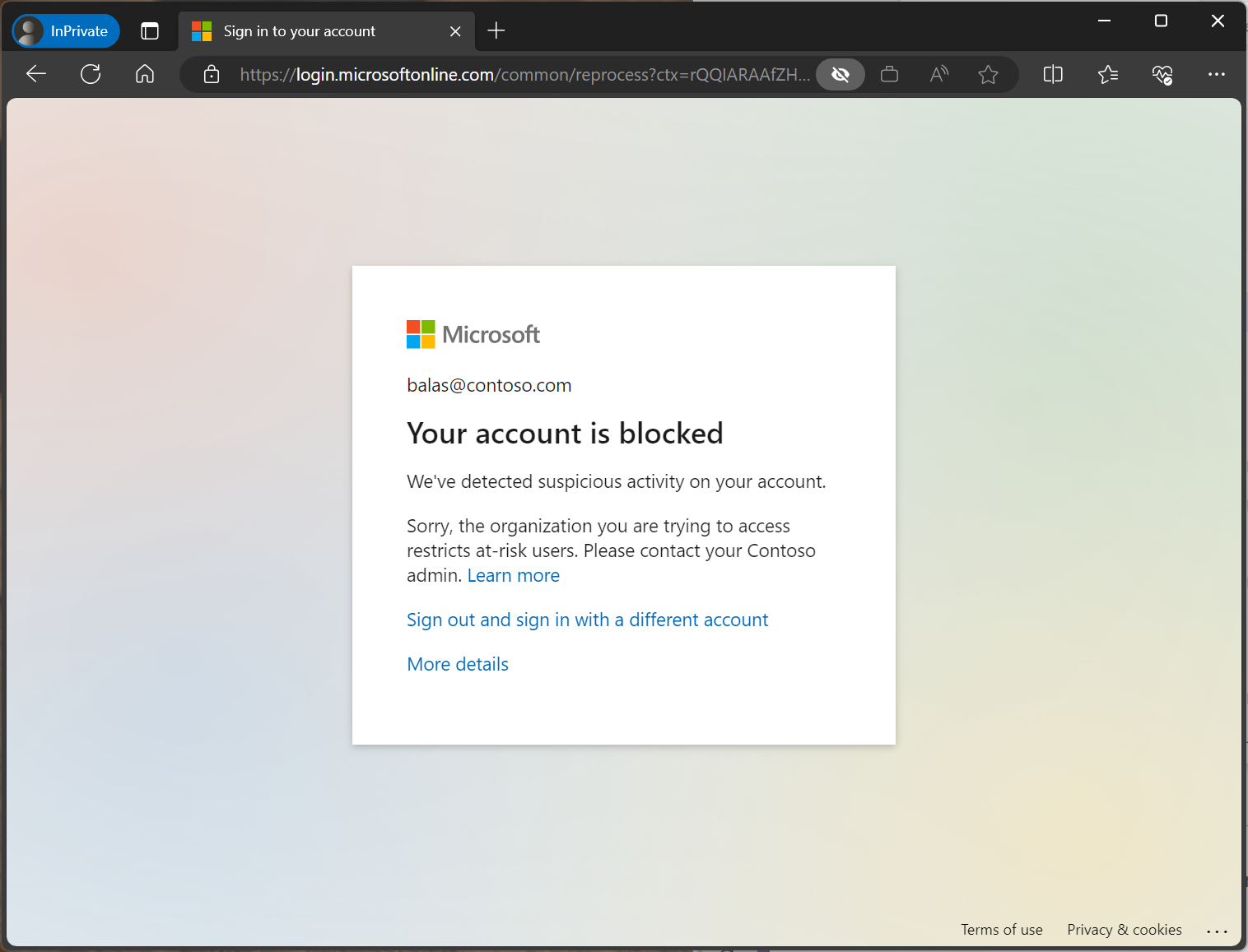Close the 'Sign in to your account' tab
The width and height of the screenshot is (1248, 952).
point(455,31)
